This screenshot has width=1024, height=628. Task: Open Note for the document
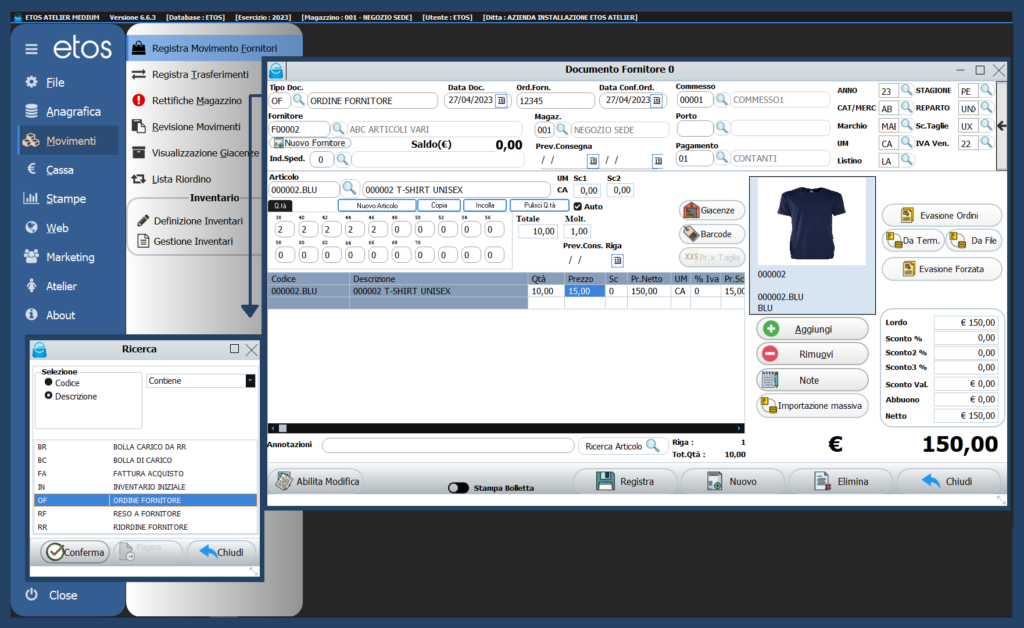812,380
